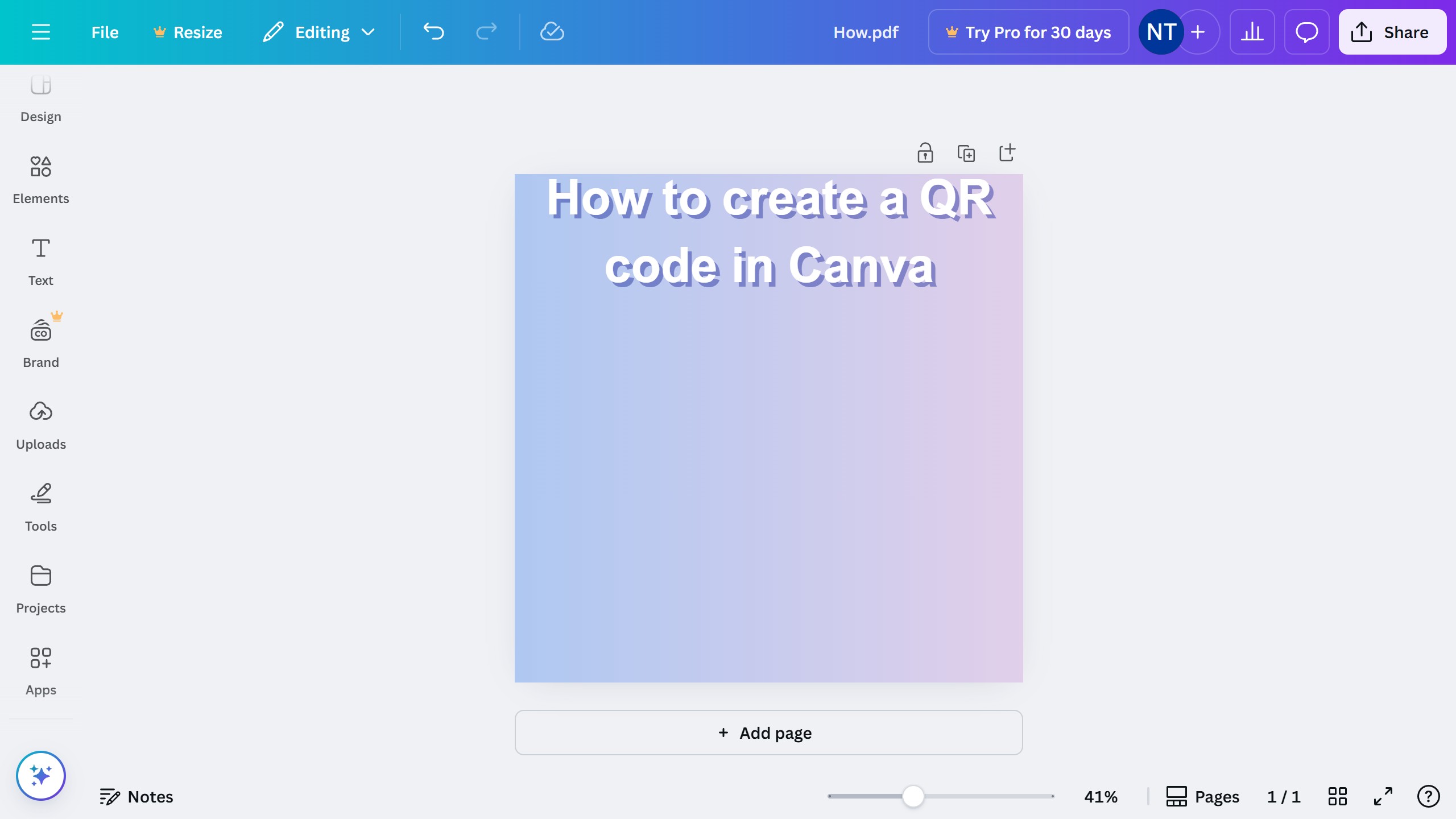The height and width of the screenshot is (819, 1456).
Task: Open the Uploads panel
Action: coord(40,425)
